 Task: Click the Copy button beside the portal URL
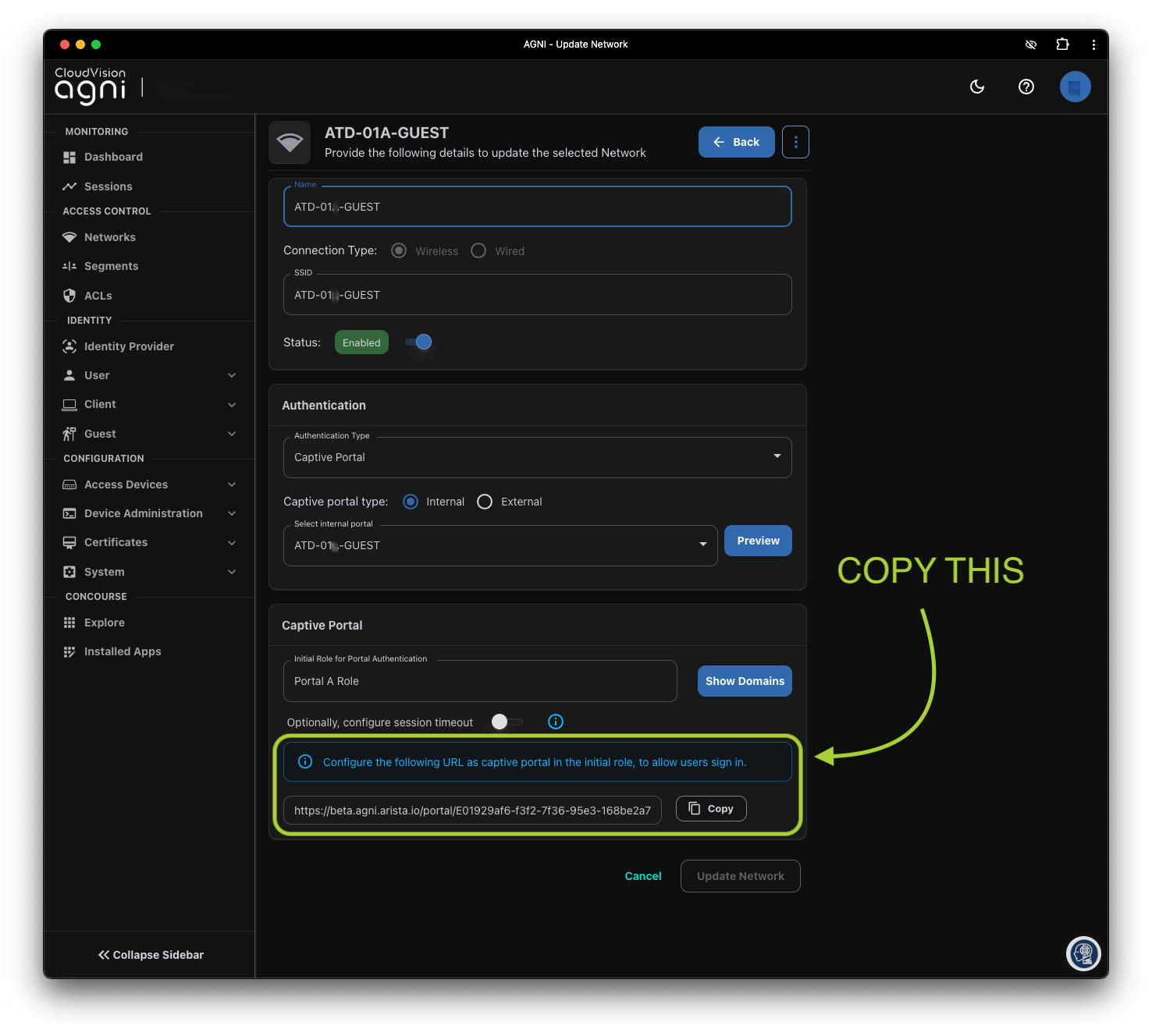[x=710, y=809]
